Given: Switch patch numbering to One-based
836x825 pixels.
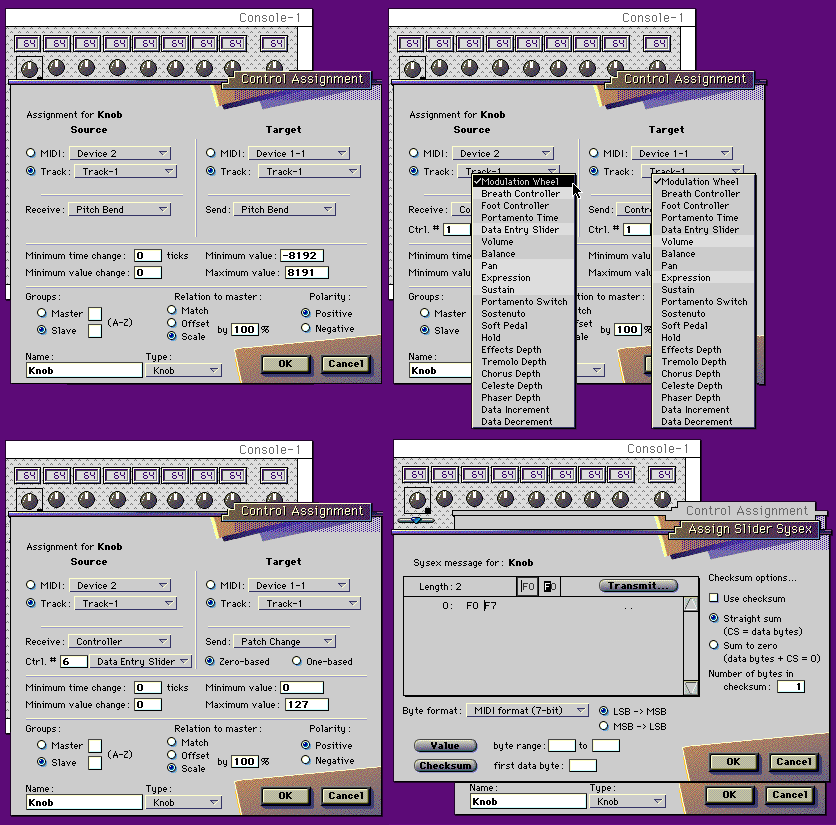Looking at the screenshot, I should point(297,661).
